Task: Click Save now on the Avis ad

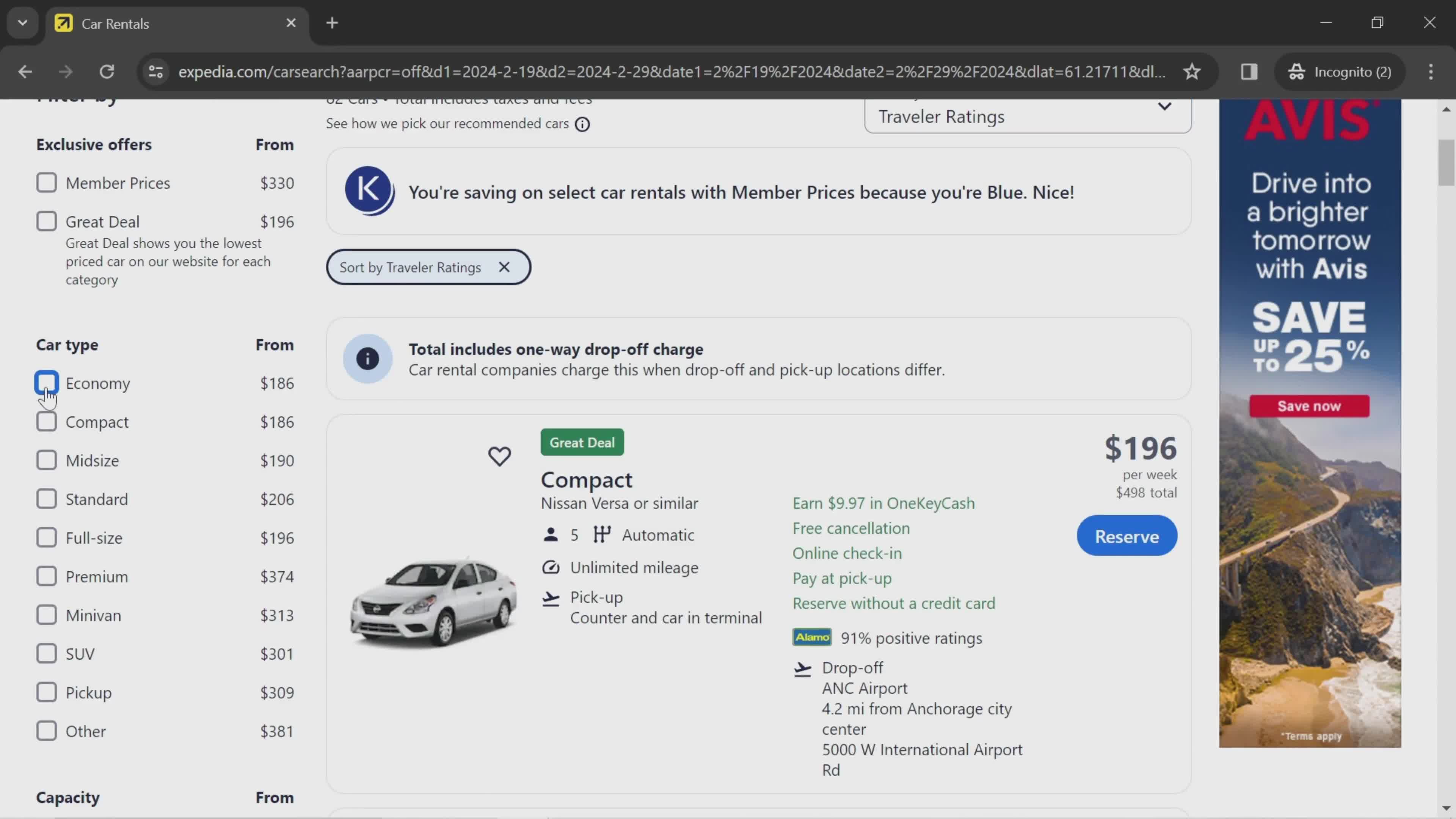Action: [x=1309, y=406]
